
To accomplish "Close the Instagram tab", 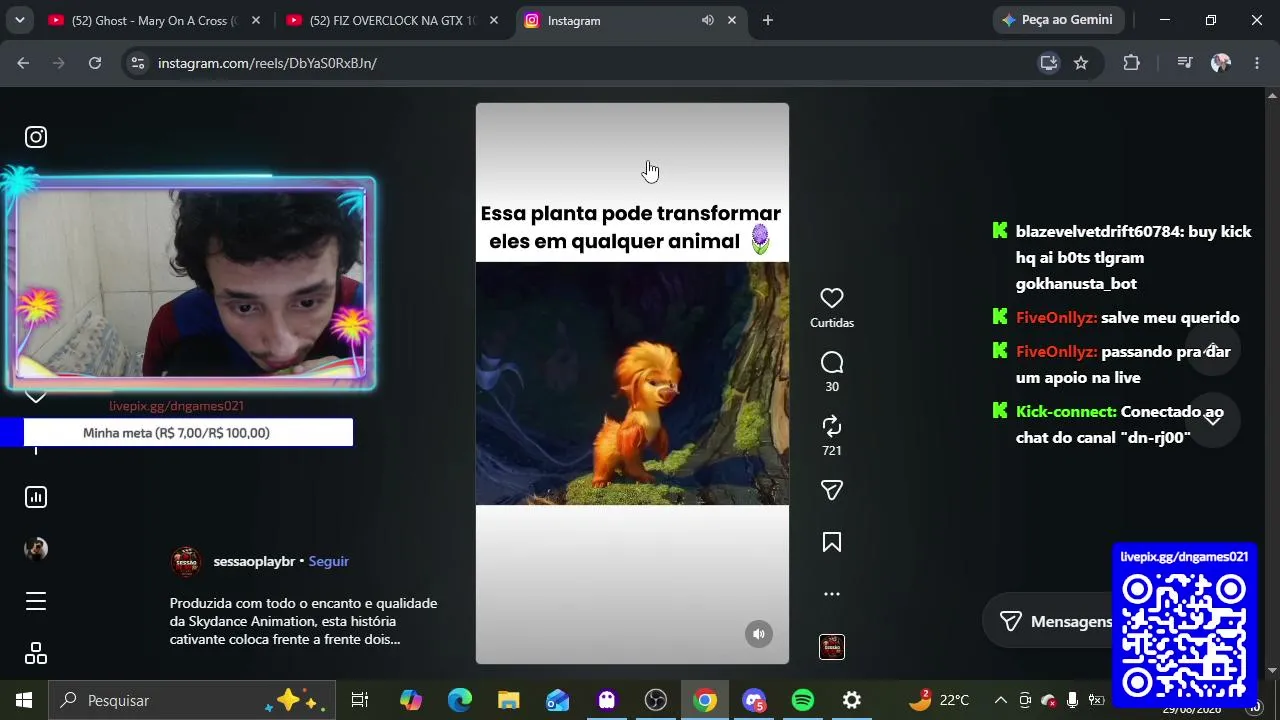I will click(732, 20).
